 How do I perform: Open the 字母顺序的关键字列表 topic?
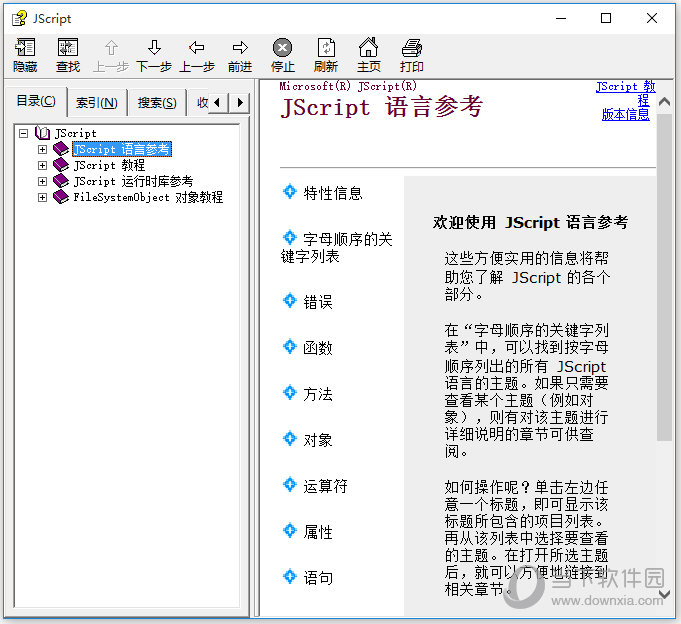tap(337, 248)
